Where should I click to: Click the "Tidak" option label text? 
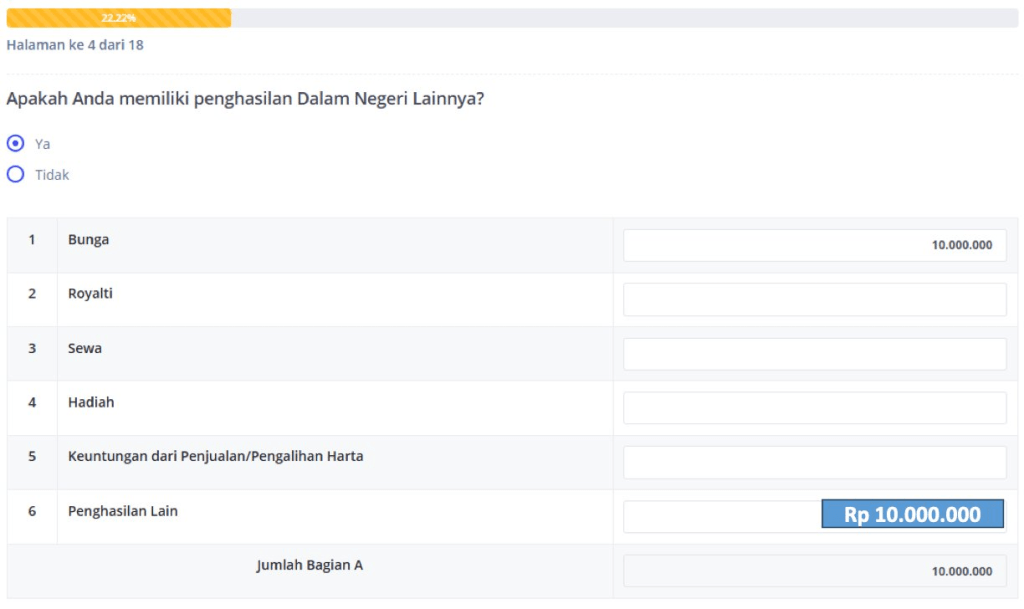[x=52, y=175]
